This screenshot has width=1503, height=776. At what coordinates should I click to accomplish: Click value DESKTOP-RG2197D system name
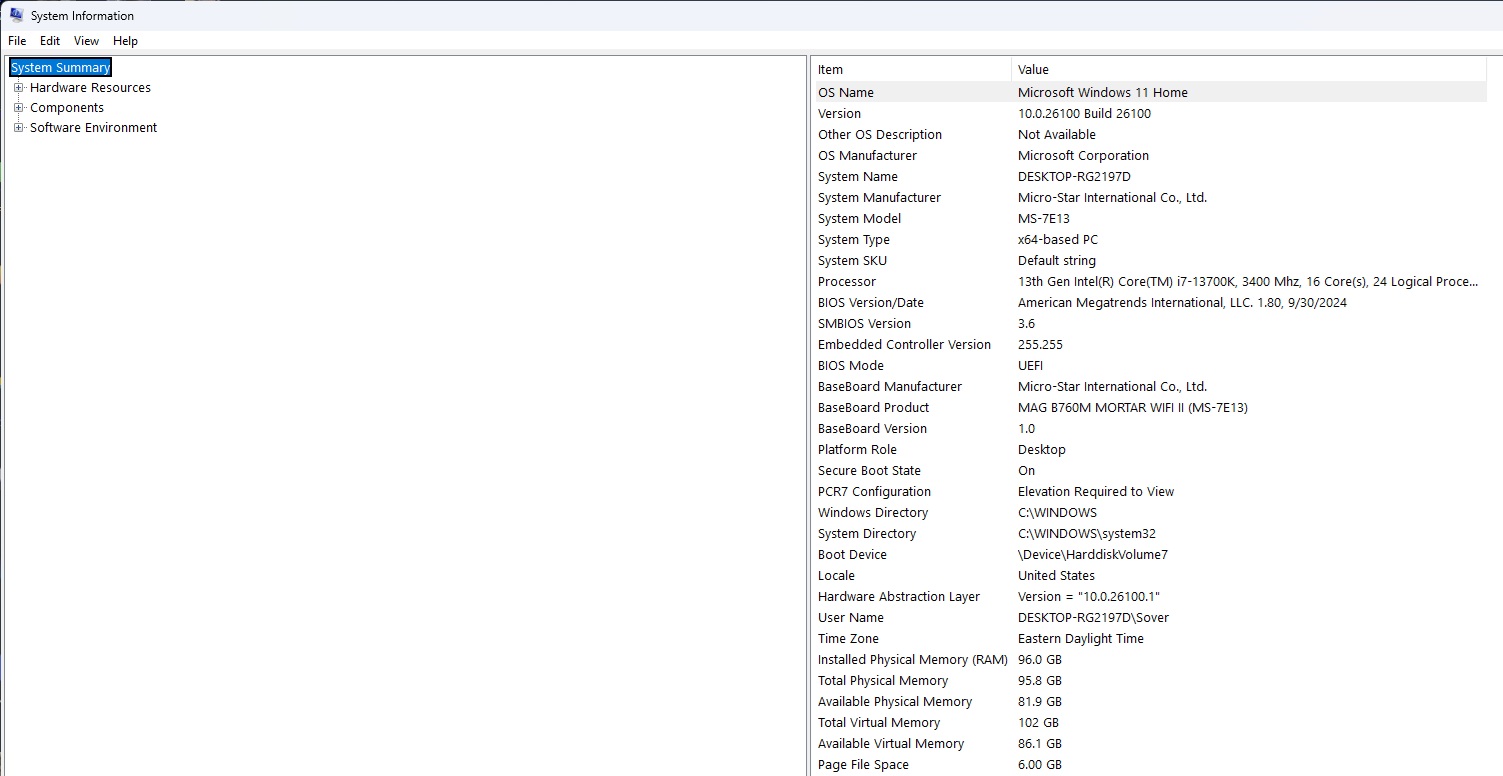1074,176
